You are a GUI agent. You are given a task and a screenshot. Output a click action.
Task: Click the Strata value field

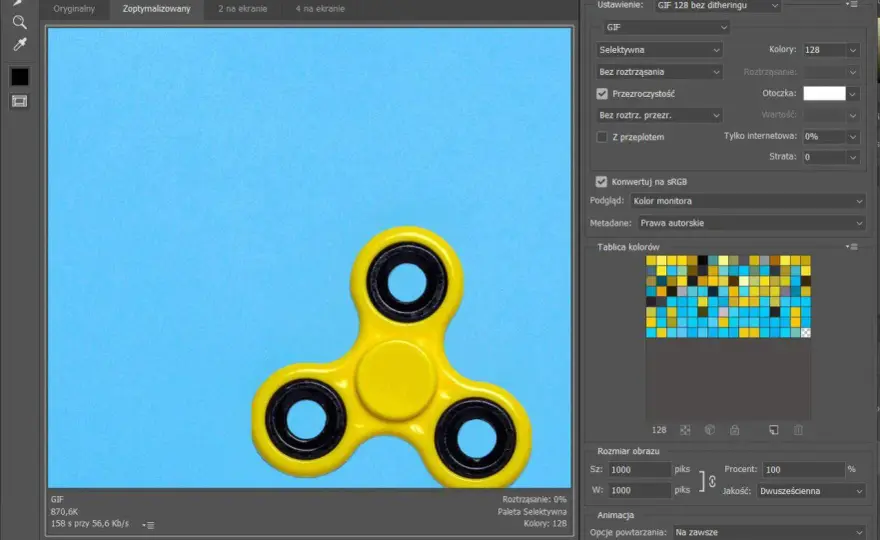click(824, 157)
